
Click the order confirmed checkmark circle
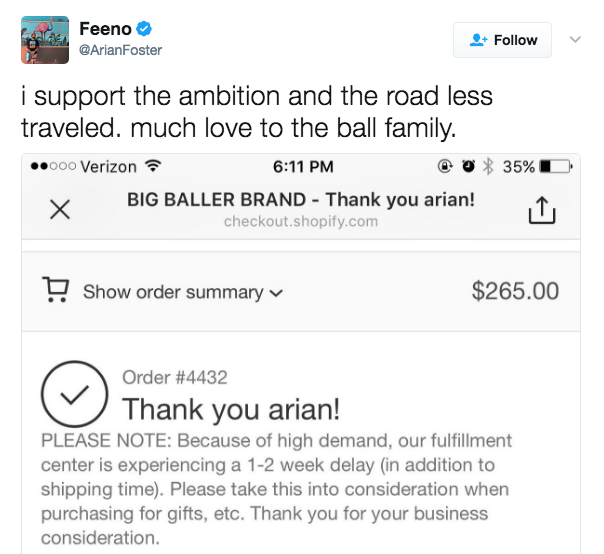click(x=72, y=396)
